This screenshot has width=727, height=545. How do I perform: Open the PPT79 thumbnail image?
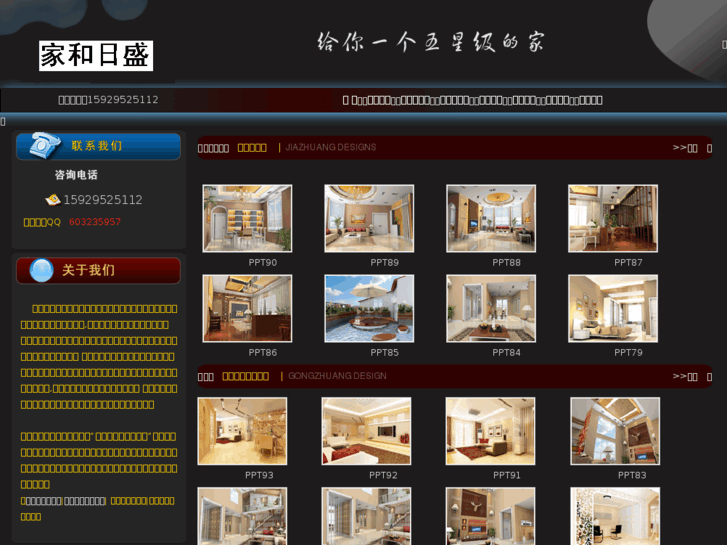pyautogui.click(x=613, y=308)
